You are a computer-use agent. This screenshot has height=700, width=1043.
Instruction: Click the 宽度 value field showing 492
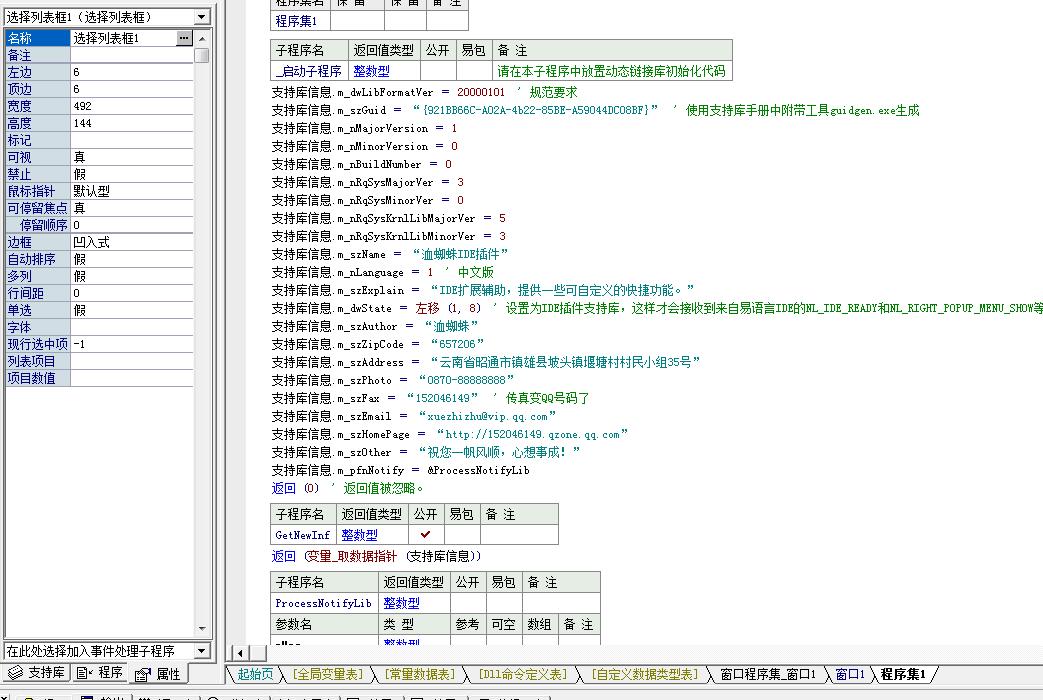tap(132, 106)
